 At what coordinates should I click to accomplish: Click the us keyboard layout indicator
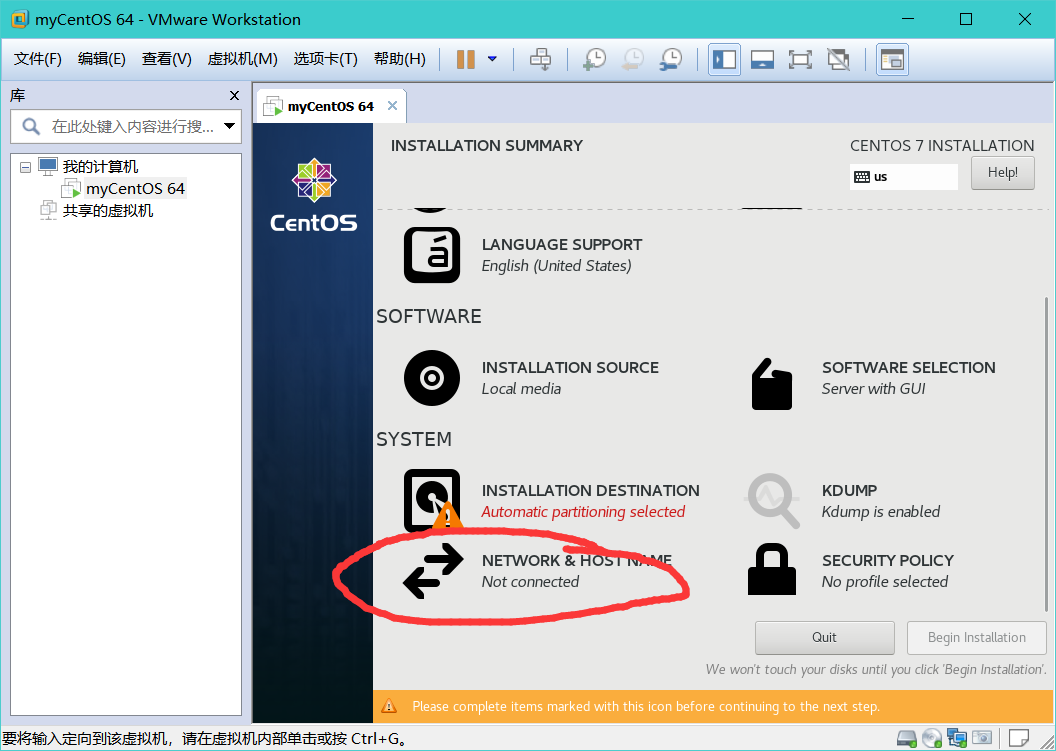coord(903,176)
